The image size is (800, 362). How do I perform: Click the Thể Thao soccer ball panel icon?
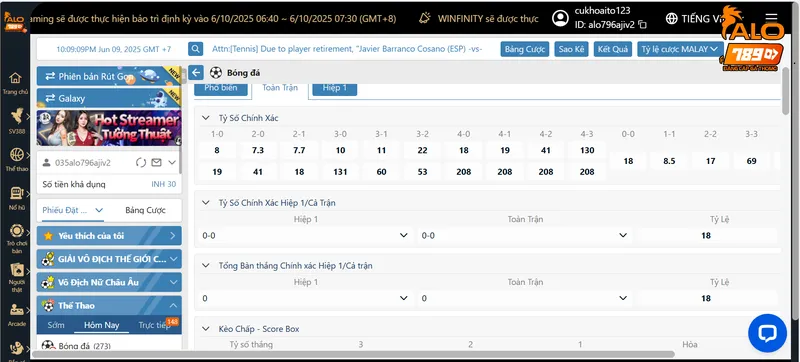pyautogui.click(x=48, y=305)
